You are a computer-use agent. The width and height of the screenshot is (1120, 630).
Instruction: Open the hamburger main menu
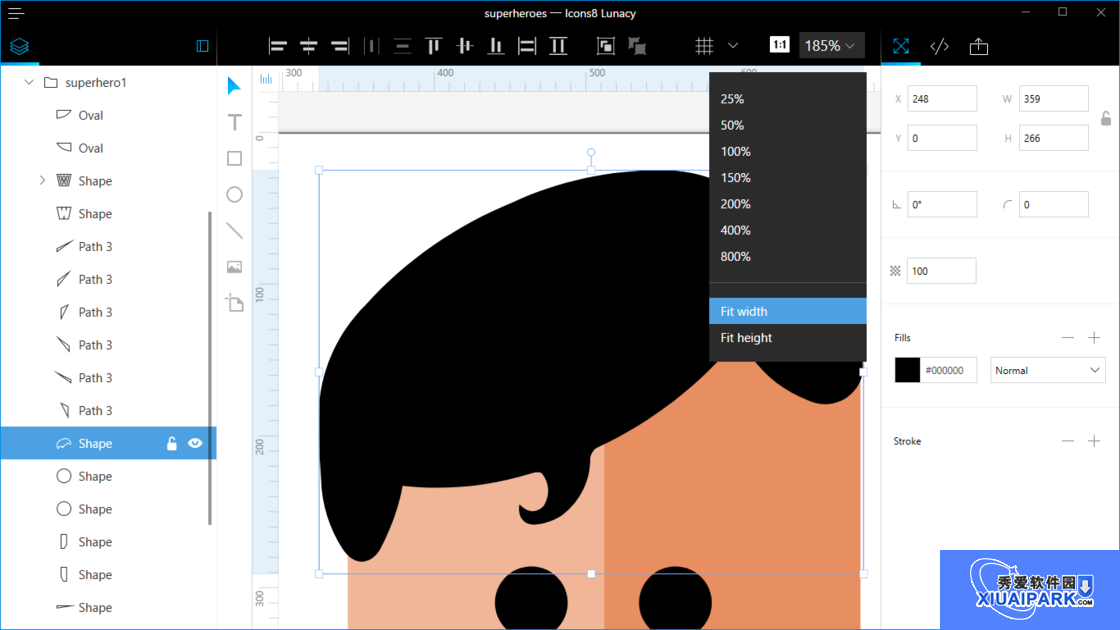tap(16, 13)
